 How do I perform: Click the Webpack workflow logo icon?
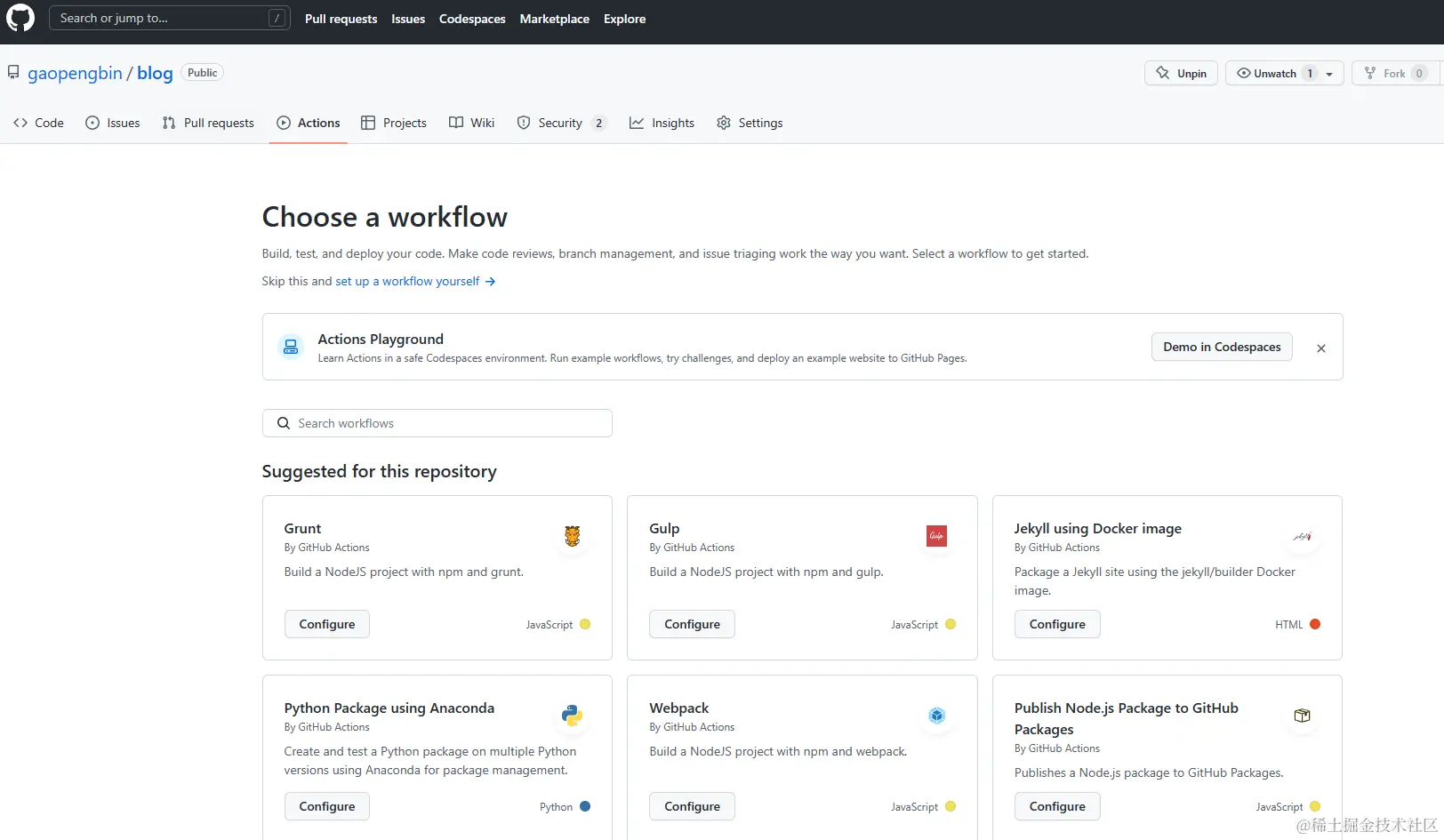[937, 716]
